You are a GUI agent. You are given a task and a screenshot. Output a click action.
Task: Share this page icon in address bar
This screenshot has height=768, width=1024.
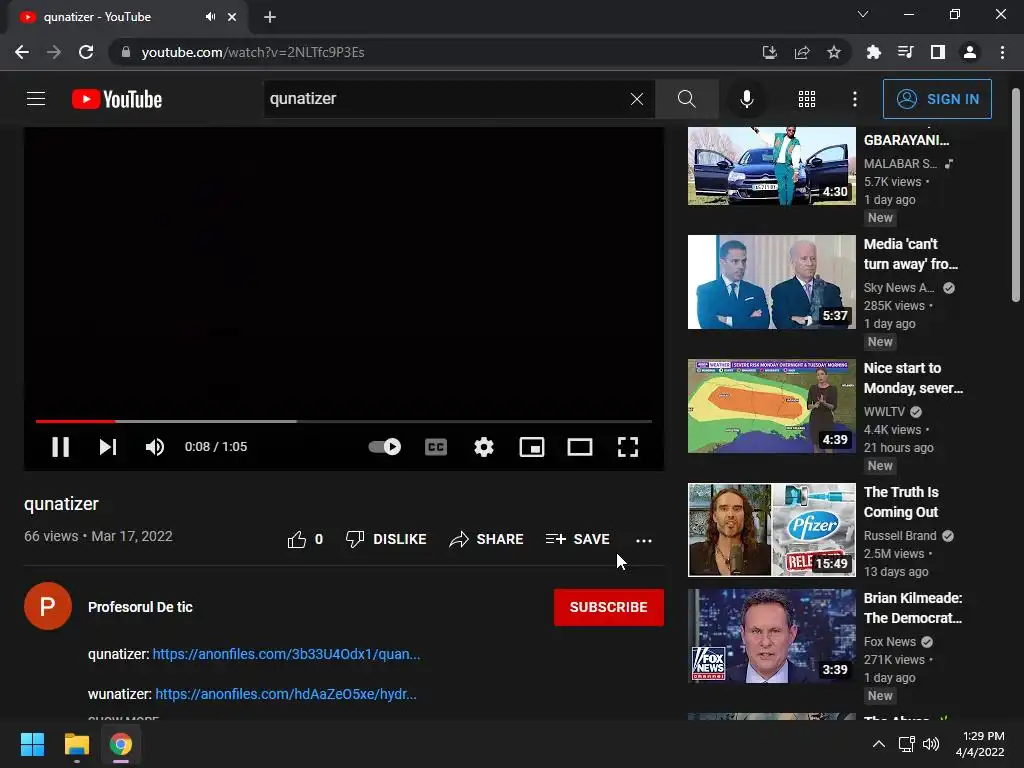coord(802,52)
